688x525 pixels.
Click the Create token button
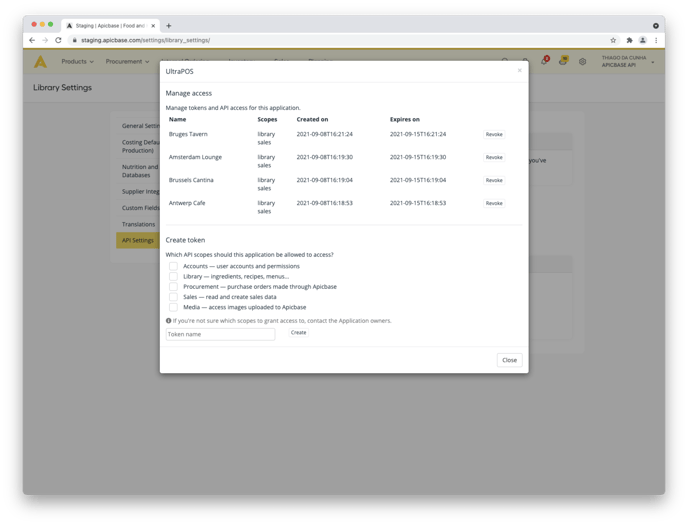[298, 332]
